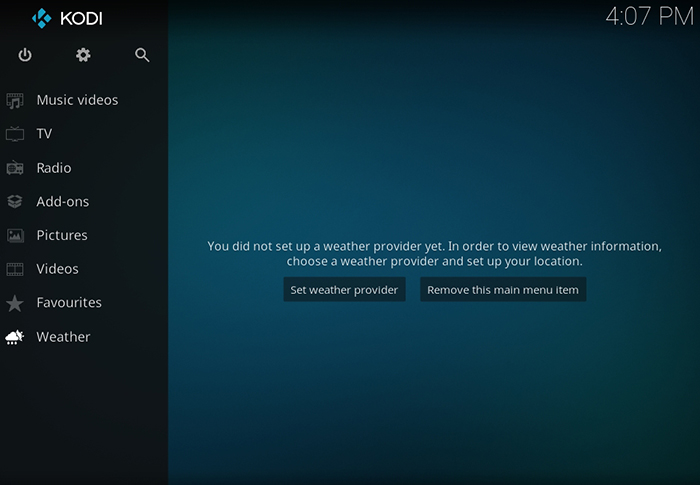Click the Weather cloud icon
This screenshot has height=485, width=700.
click(15, 337)
